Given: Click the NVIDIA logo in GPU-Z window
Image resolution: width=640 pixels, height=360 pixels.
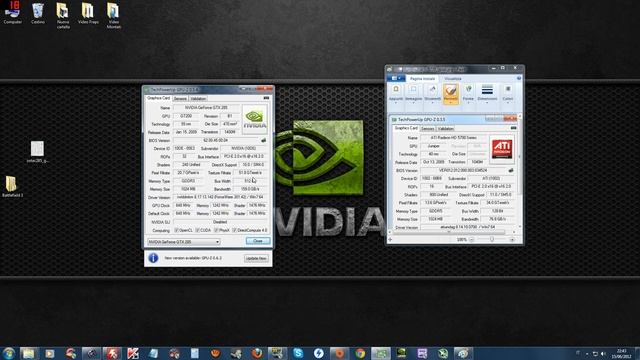Looking at the screenshot, I should (x=255, y=119).
